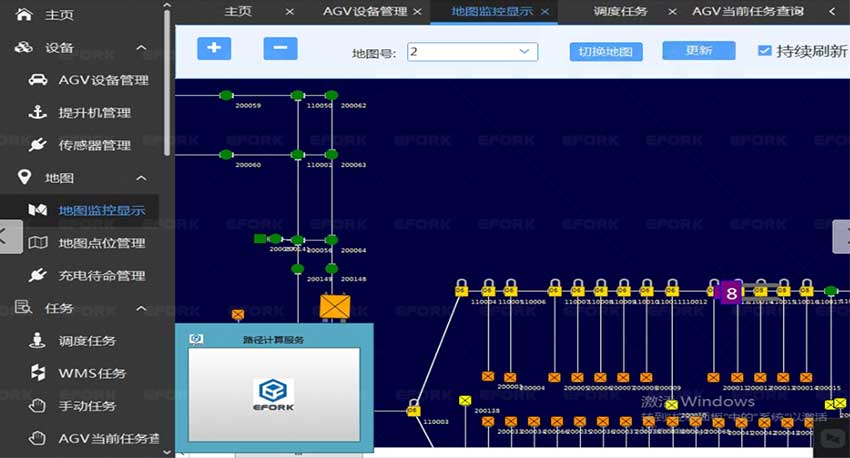Open WMS任务 in the sidebar
The image size is (850, 458).
92,373
